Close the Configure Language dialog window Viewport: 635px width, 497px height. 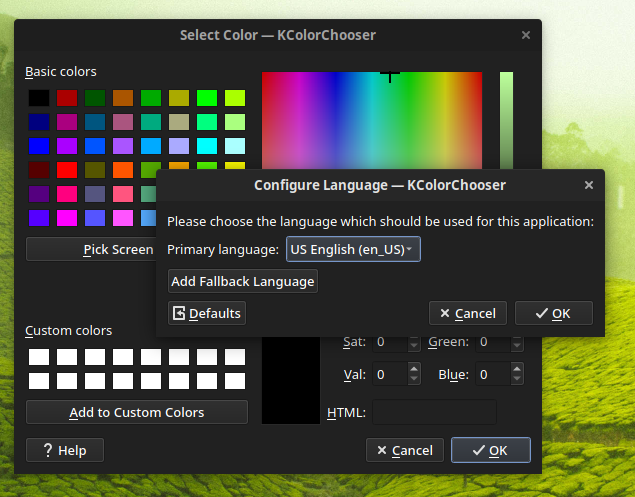[589, 185]
